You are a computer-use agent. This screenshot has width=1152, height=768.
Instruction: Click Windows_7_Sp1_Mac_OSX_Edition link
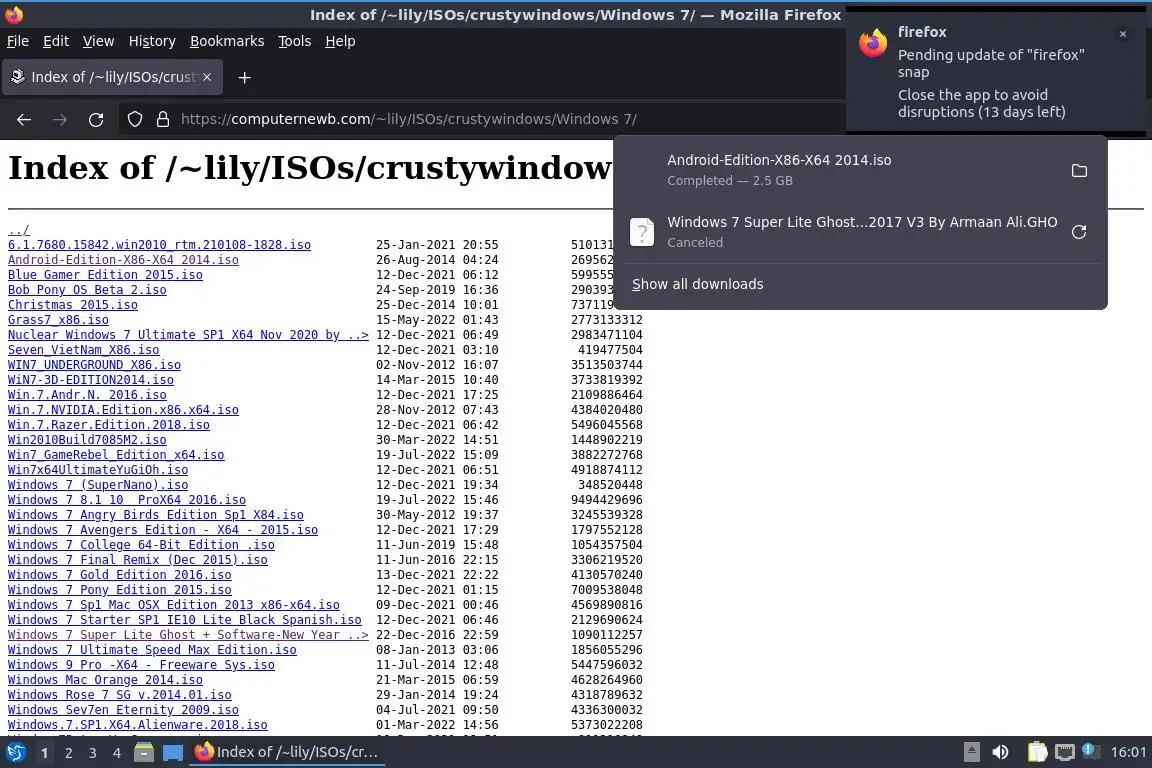(x=174, y=605)
